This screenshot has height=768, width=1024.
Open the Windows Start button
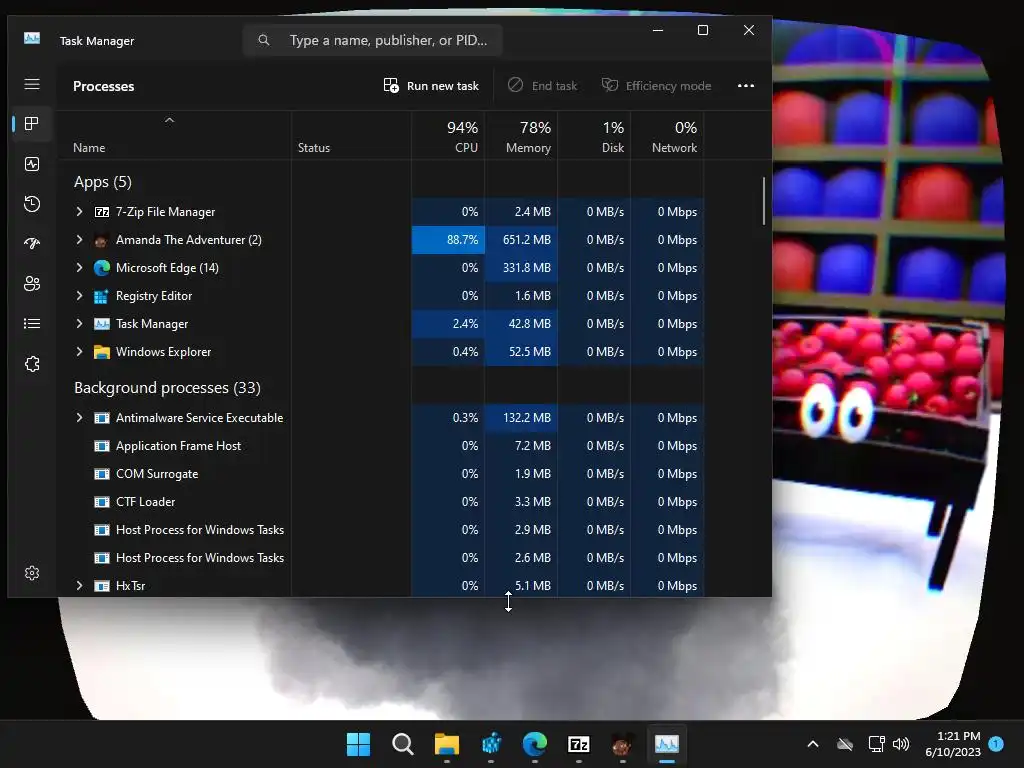[x=358, y=744]
